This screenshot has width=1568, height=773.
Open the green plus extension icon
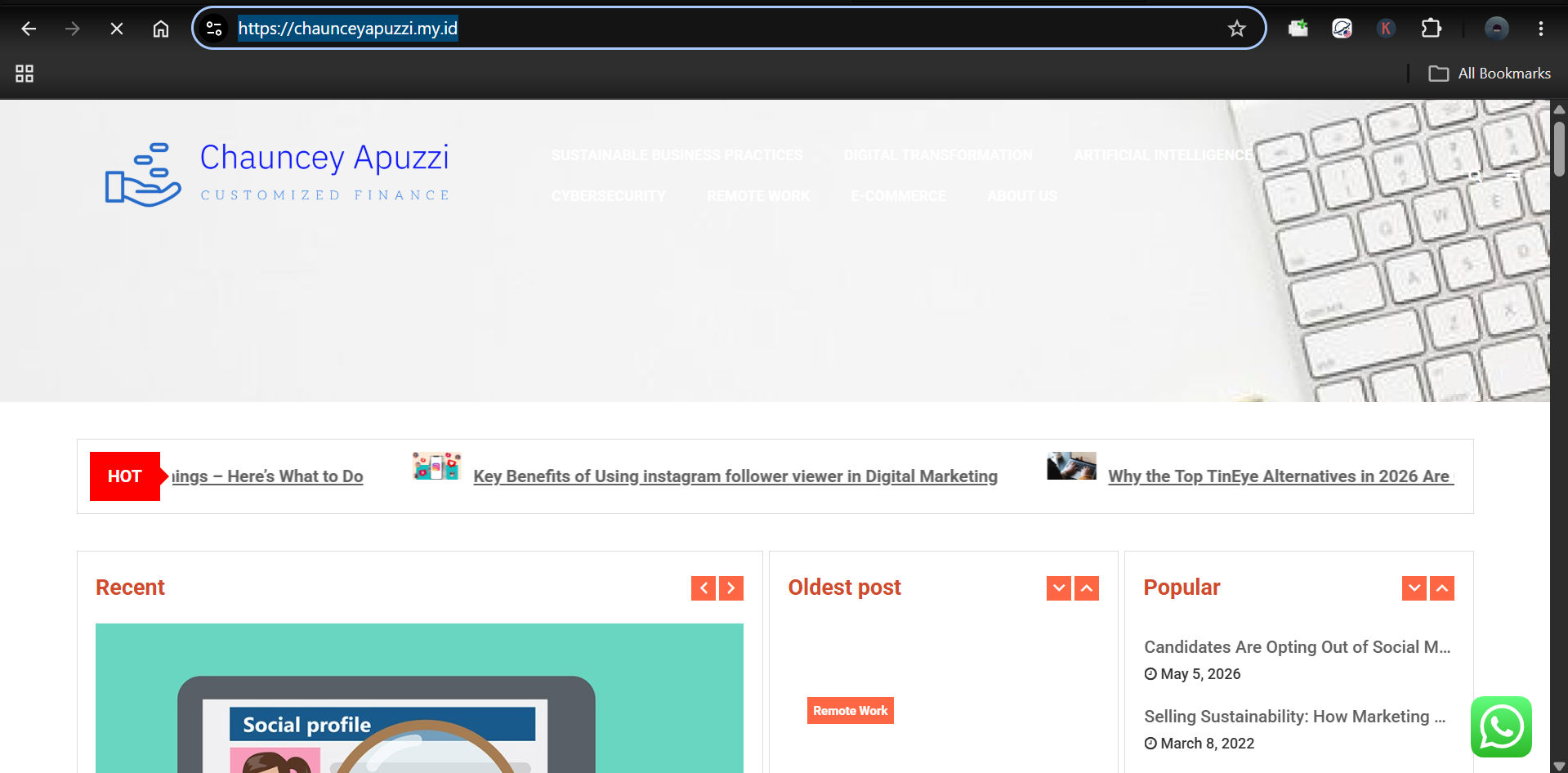(x=1298, y=29)
